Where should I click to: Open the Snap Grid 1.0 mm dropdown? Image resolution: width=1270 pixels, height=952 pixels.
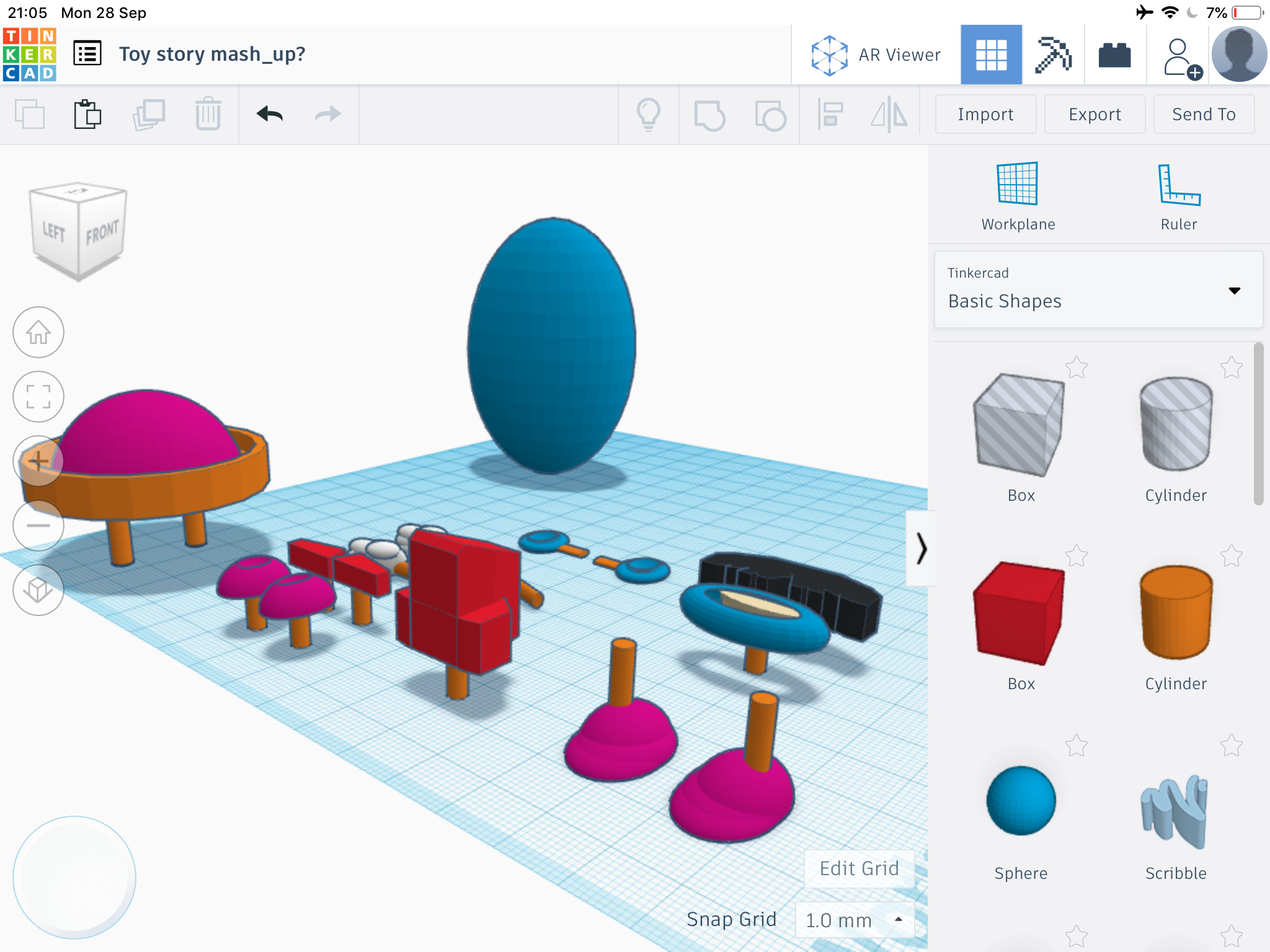854,920
